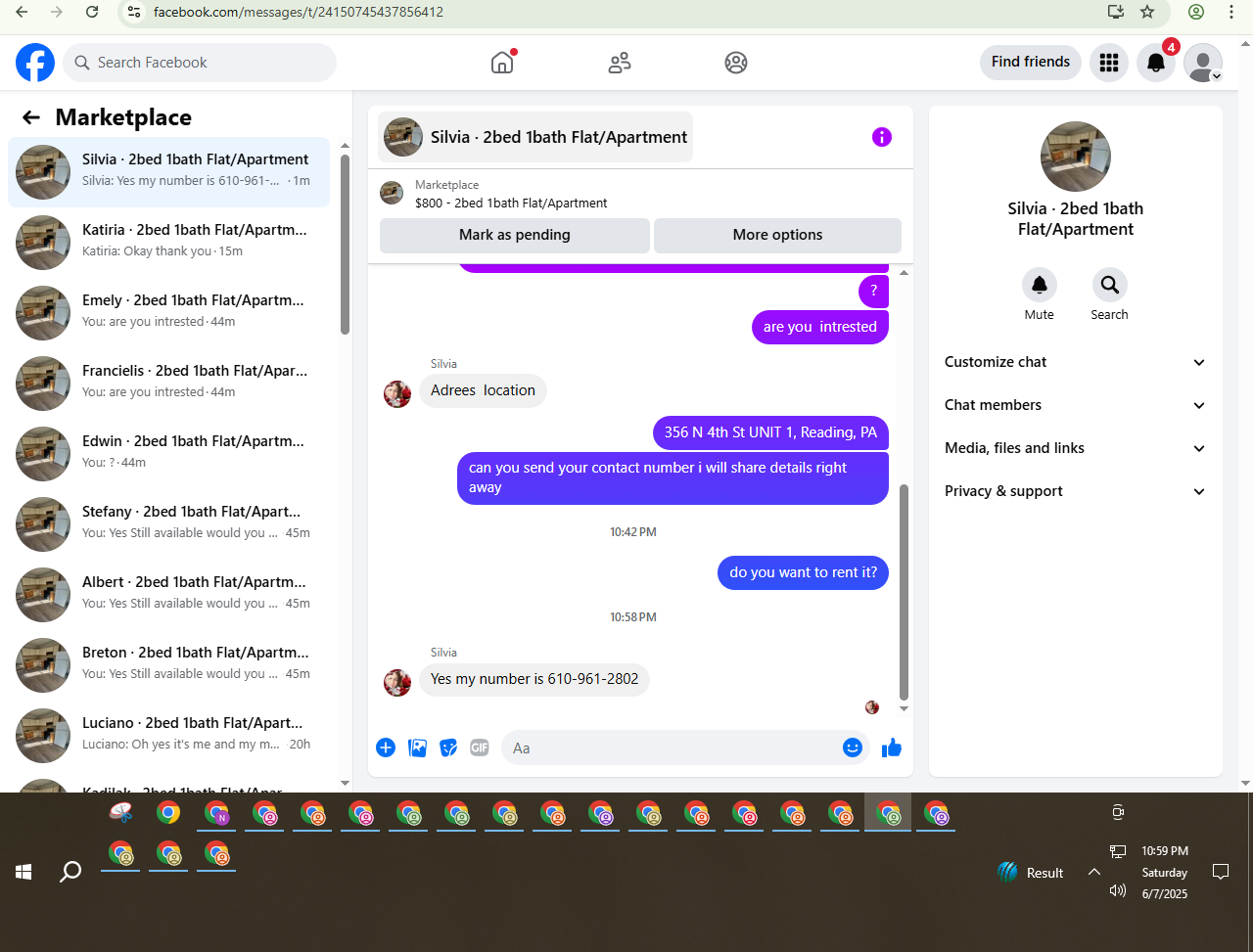
Task: Click Silvia's avatar next to phone number message
Action: click(397, 682)
